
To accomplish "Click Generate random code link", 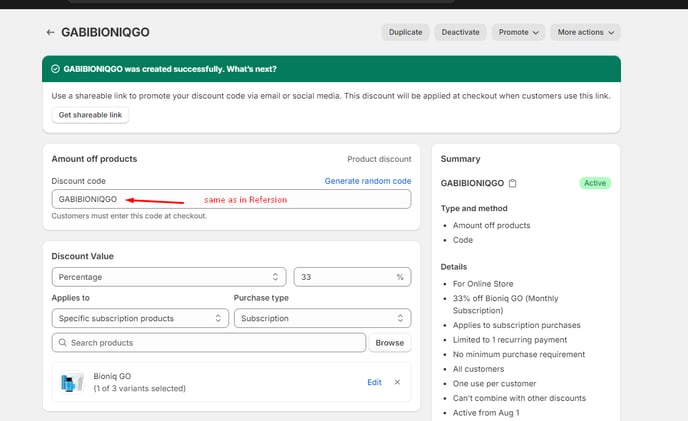I will coord(367,181).
